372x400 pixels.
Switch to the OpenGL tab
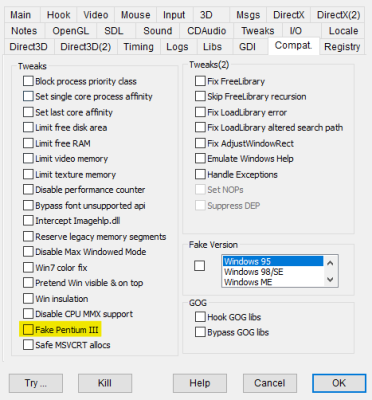[71, 31]
